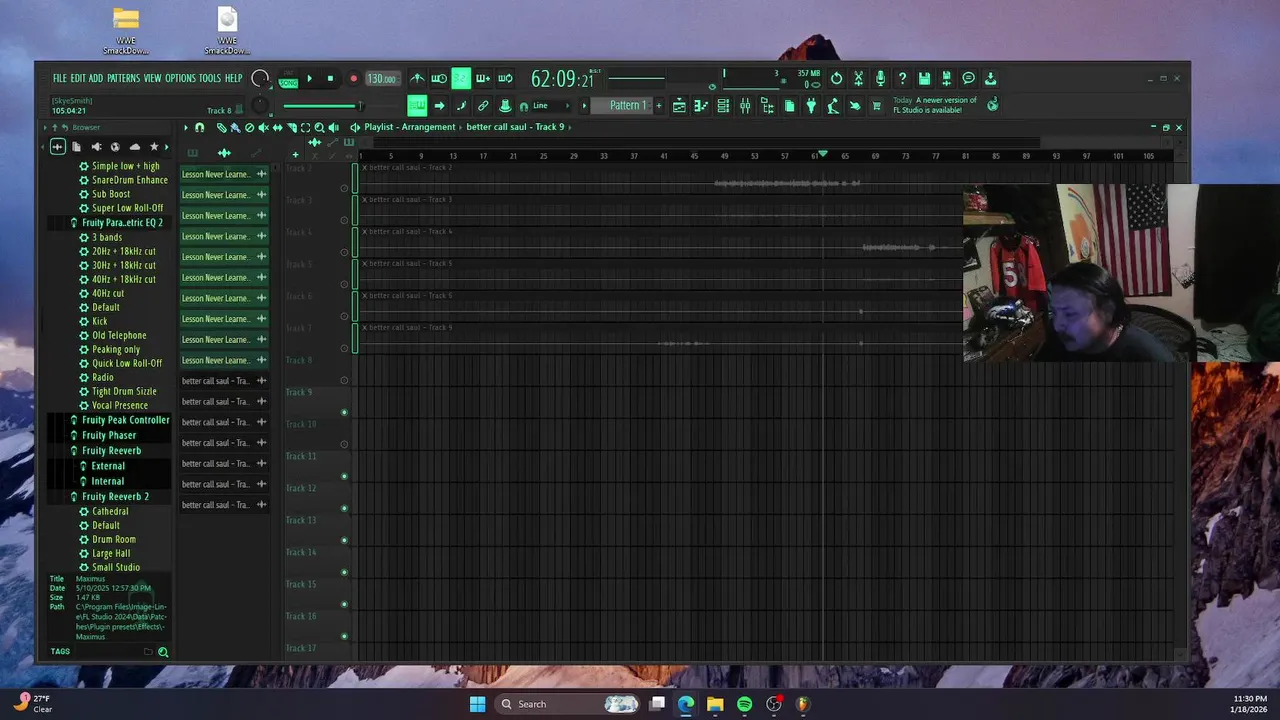The image size is (1280, 720).
Task: Select the playlist Zoom magnifier tool
Action: [319, 127]
